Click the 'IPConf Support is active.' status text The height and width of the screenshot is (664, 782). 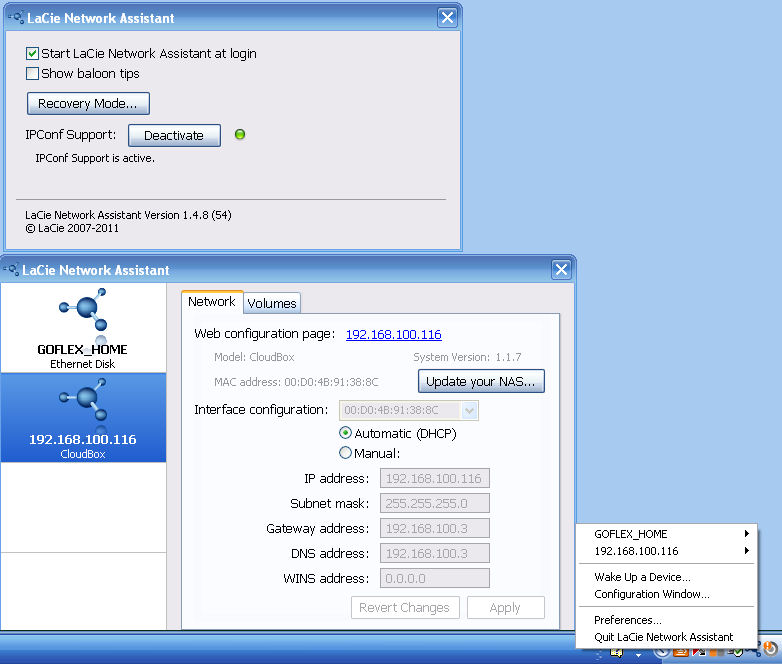(95, 158)
